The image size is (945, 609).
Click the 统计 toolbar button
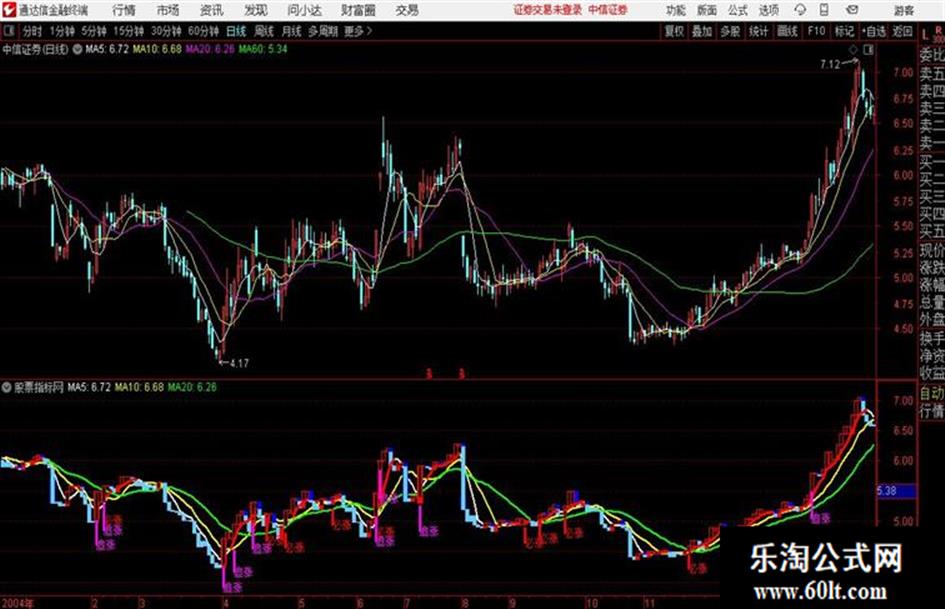coord(759,31)
